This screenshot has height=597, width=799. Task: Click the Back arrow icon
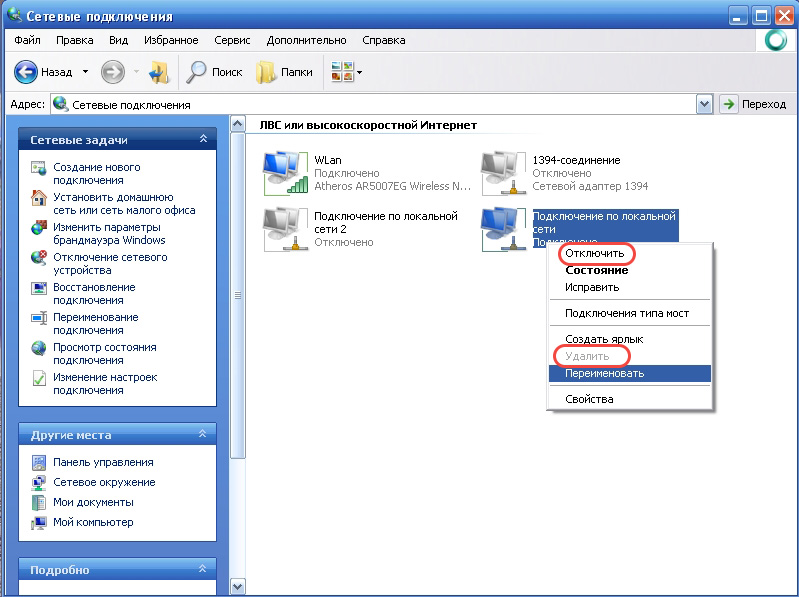(25, 72)
